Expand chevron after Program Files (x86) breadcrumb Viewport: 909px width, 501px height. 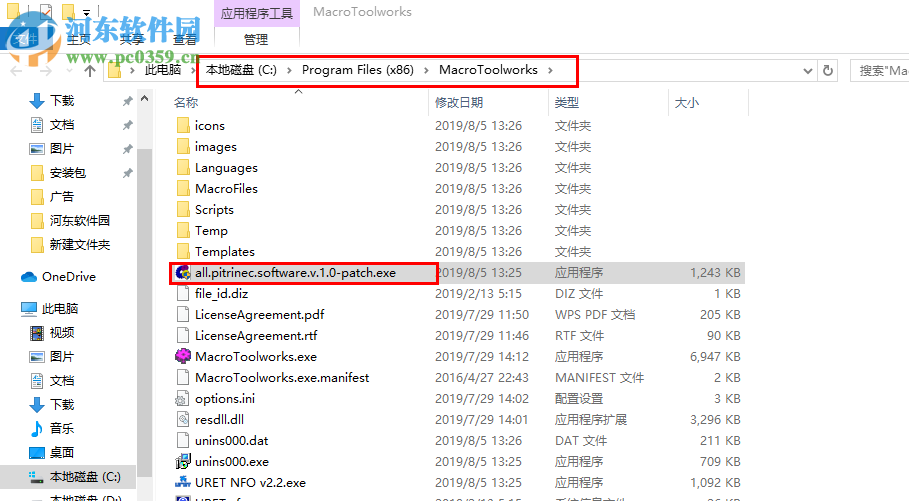427,70
